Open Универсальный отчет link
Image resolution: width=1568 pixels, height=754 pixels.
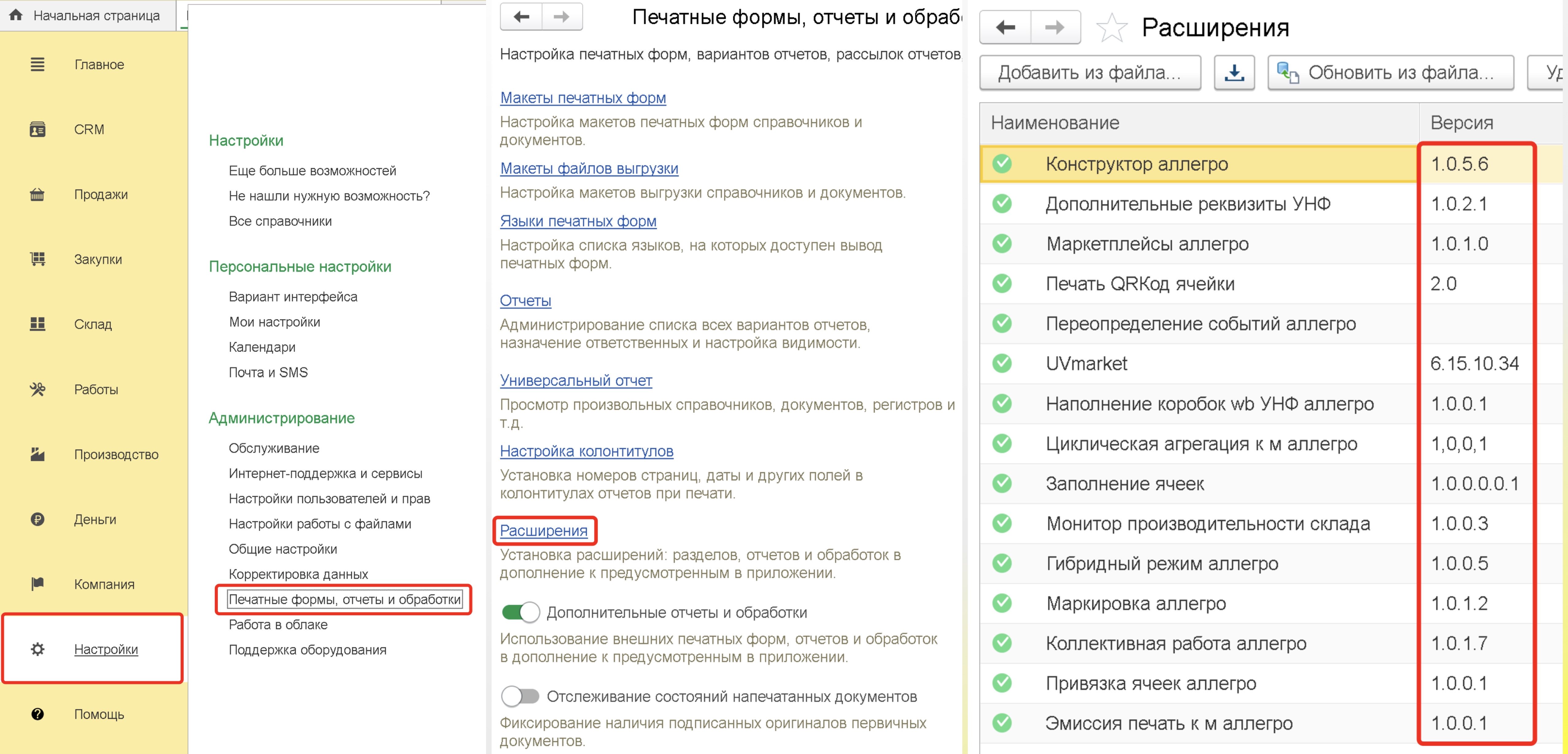click(x=576, y=380)
